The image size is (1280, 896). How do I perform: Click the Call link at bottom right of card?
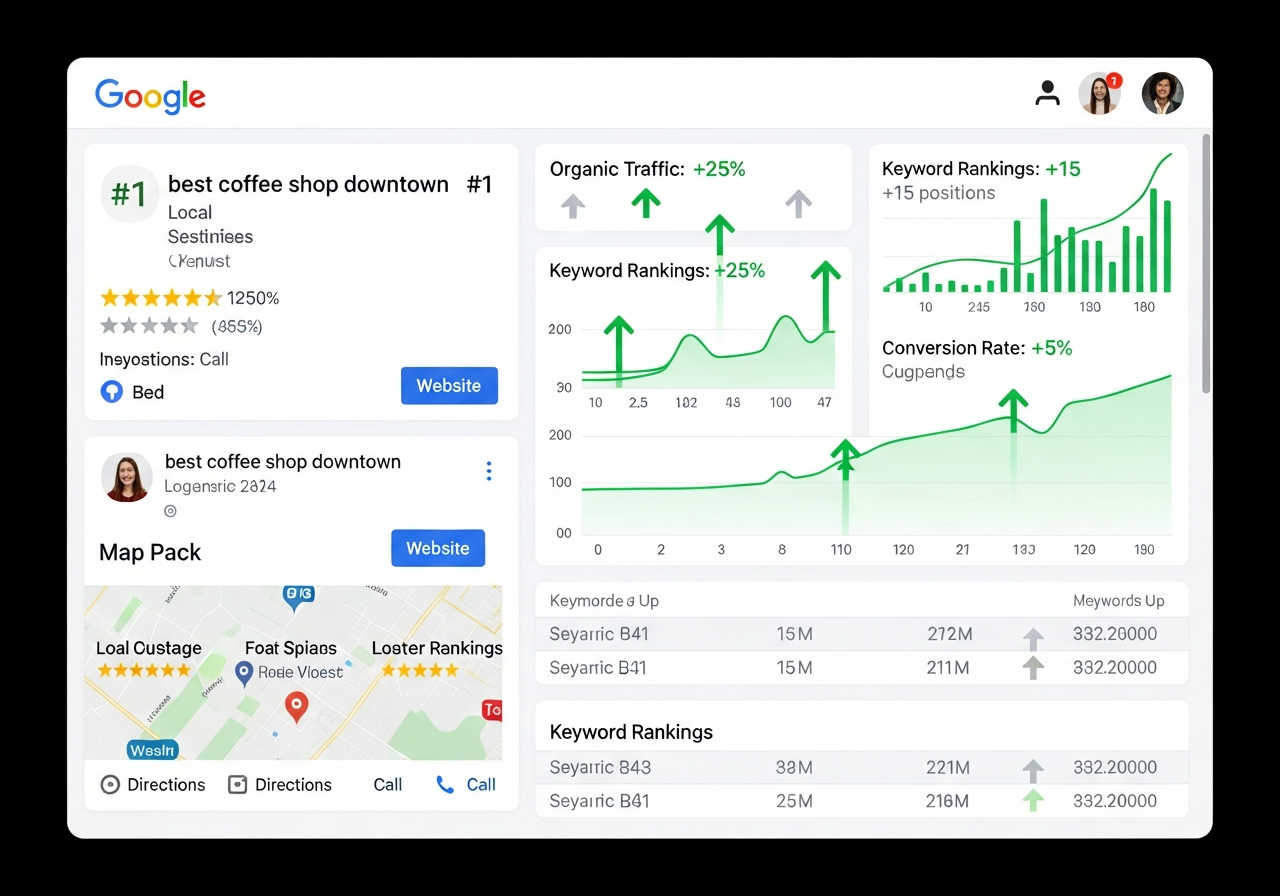(x=480, y=784)
